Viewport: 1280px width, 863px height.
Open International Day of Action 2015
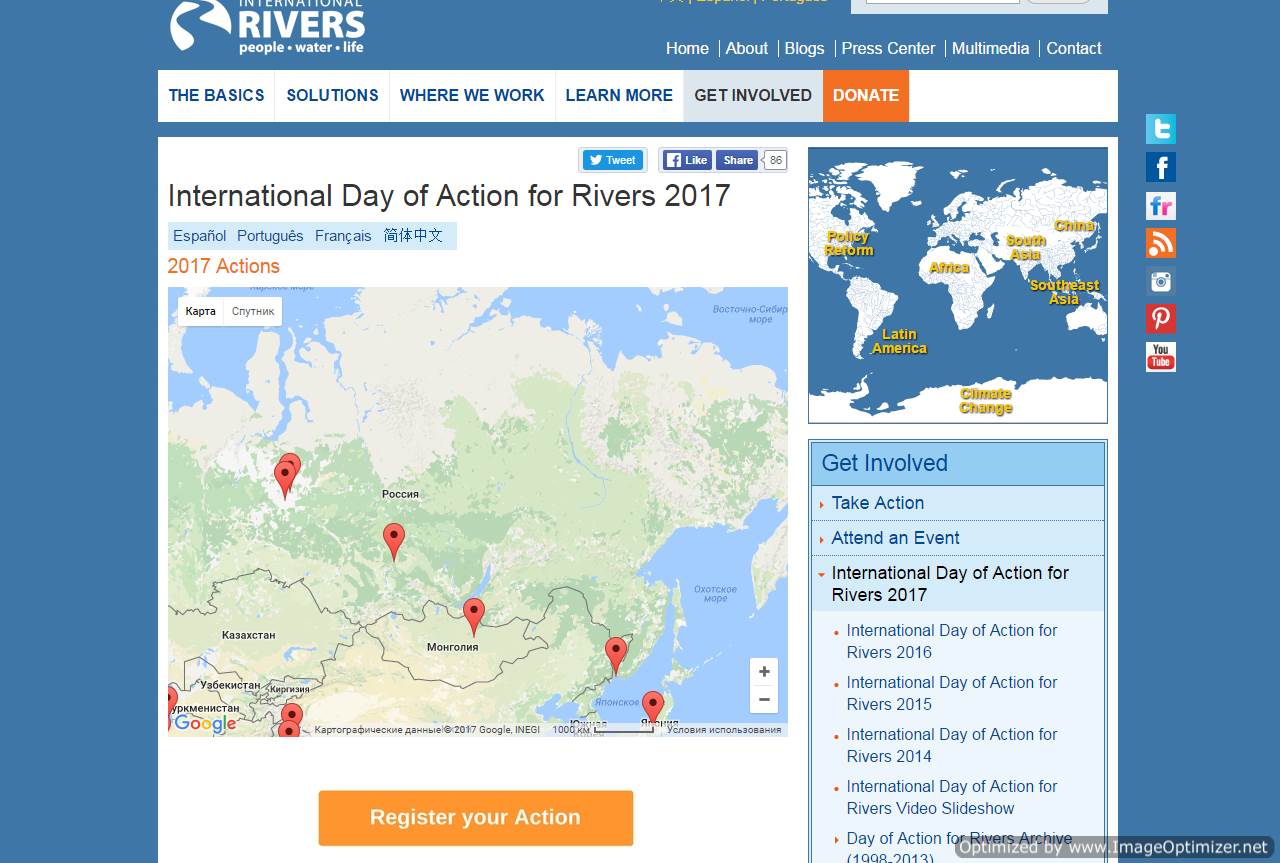coord(952,693)
